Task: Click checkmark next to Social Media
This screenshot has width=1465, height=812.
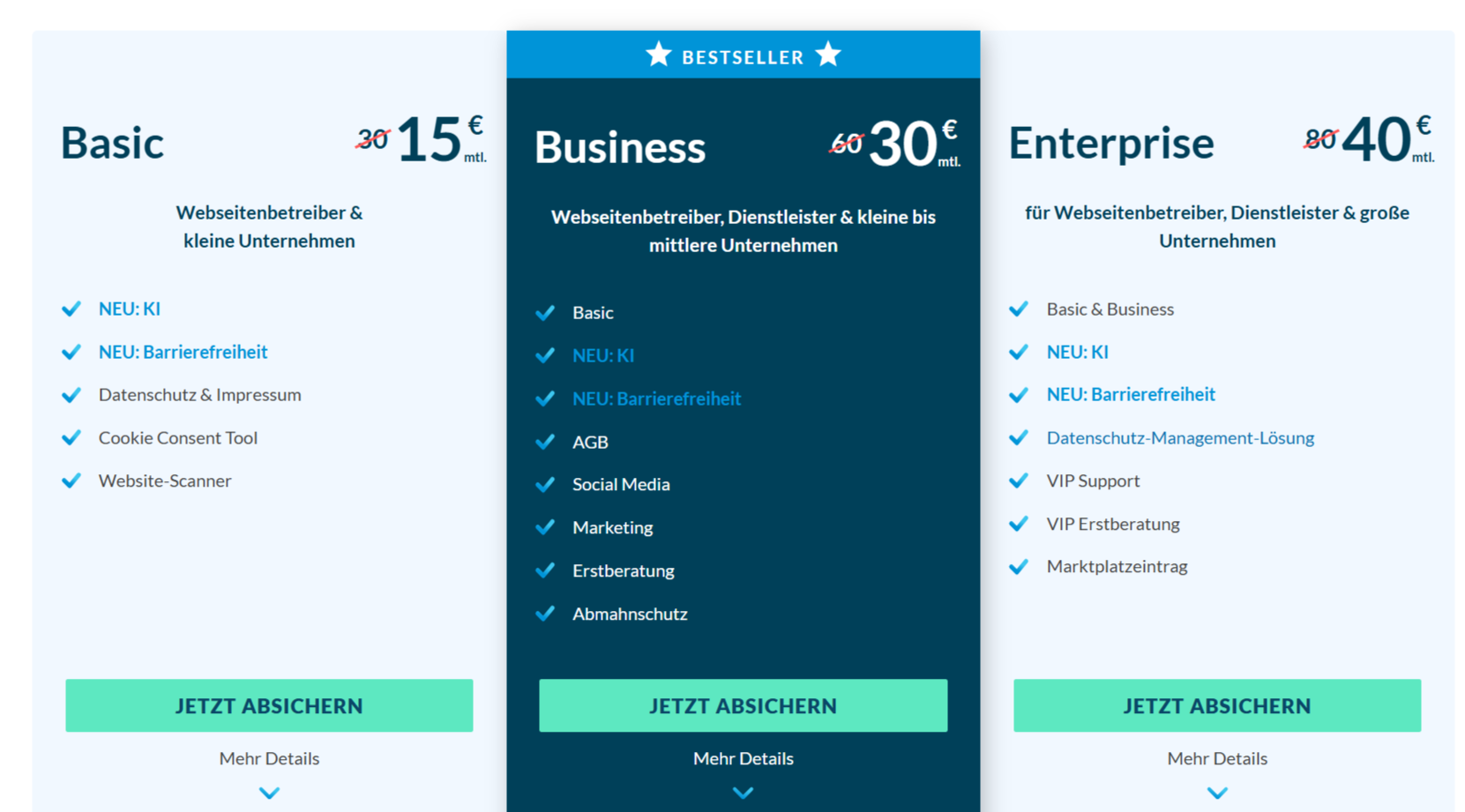Action: [x=545, y=484]
